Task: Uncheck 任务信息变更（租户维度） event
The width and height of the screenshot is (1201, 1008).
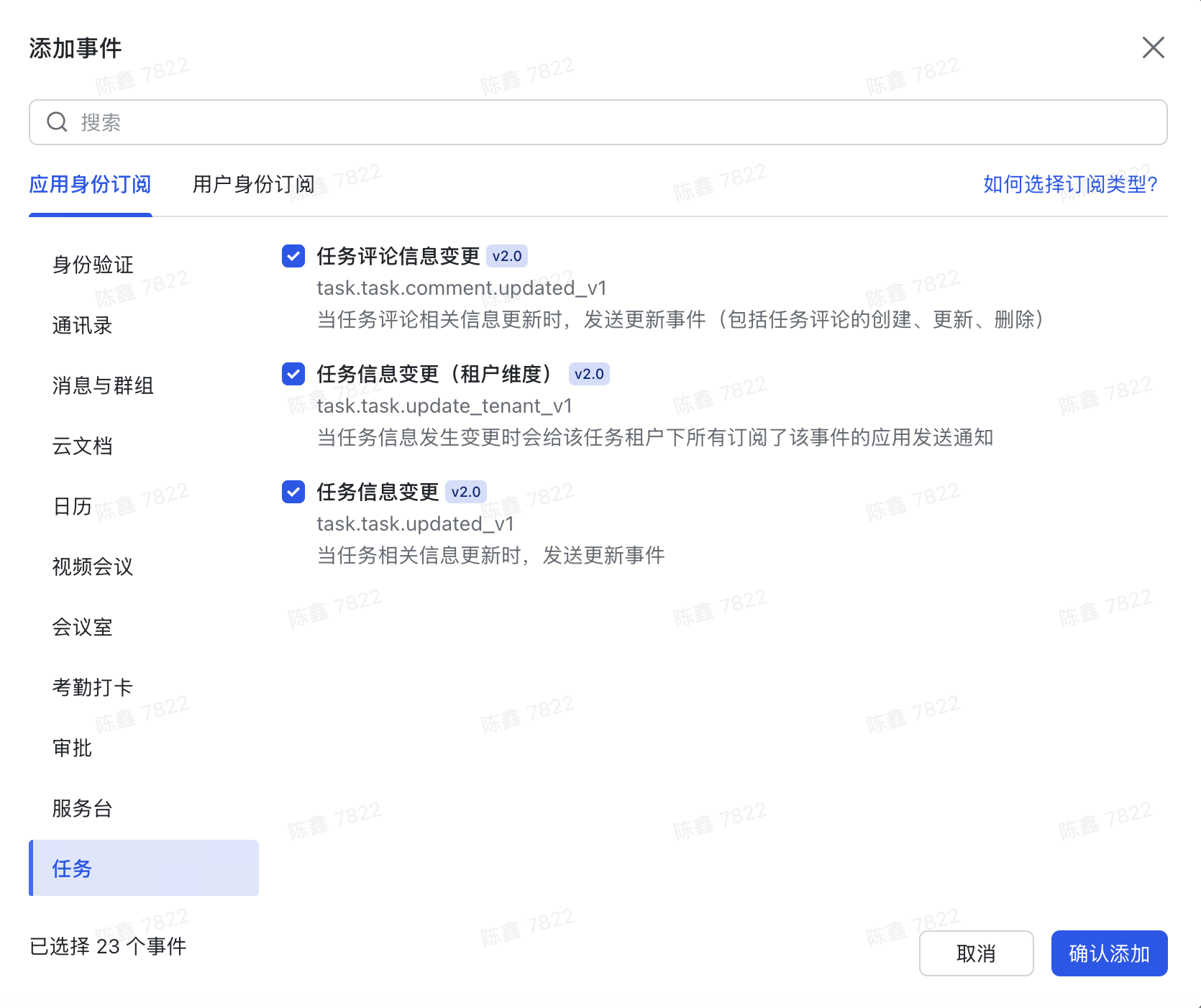Action: pyautogui.click(x=293, y=374)
